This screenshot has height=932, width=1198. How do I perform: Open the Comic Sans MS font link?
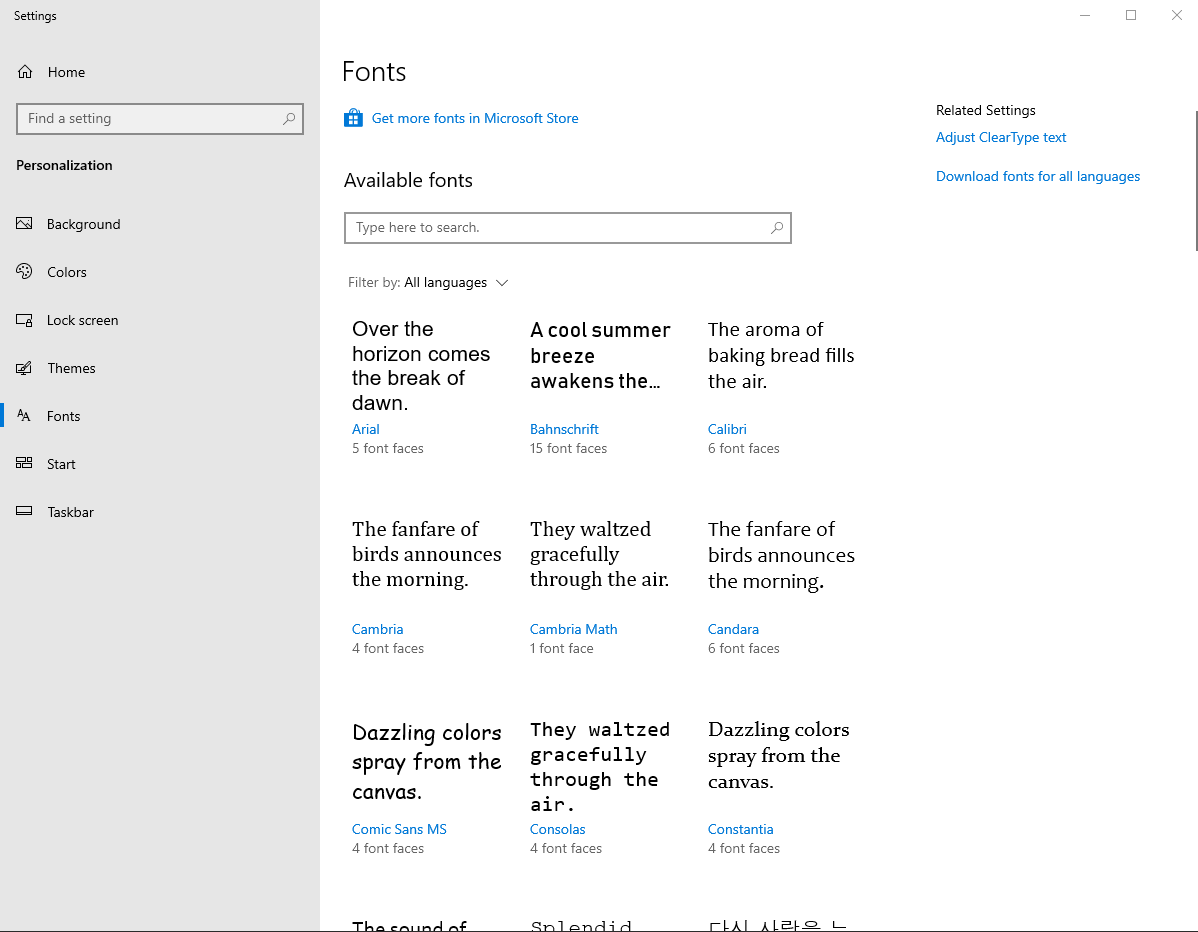pos(399,830)
